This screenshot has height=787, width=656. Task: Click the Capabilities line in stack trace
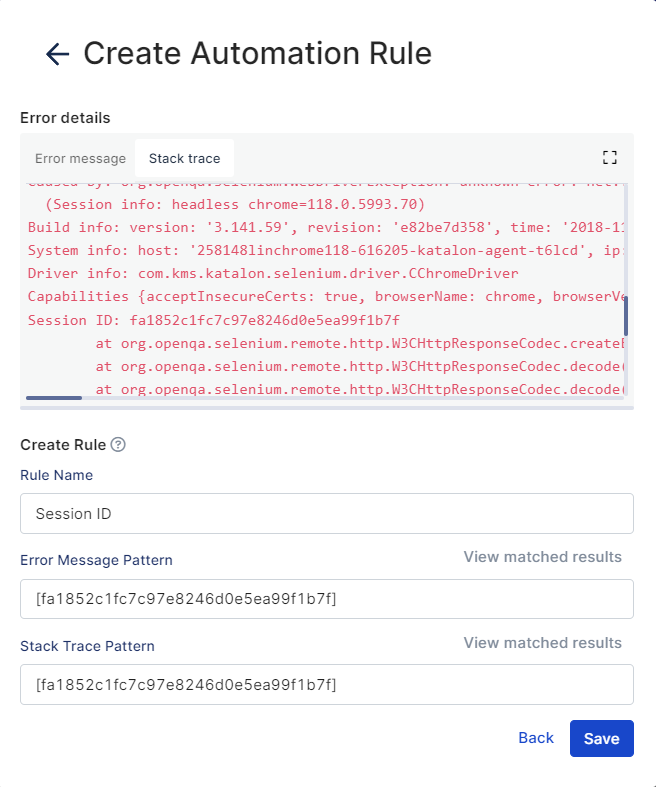pos(300,296)
